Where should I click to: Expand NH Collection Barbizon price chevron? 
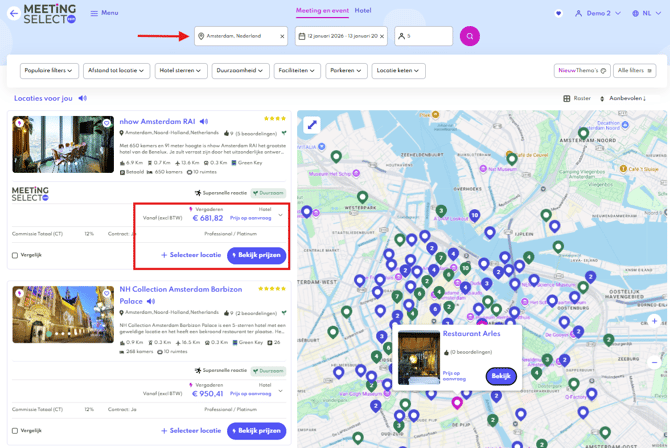[x=280, y=391]
